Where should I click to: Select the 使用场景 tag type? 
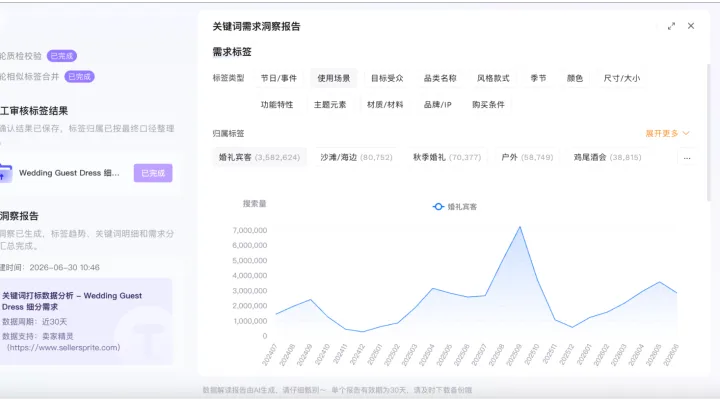[334, 78]
